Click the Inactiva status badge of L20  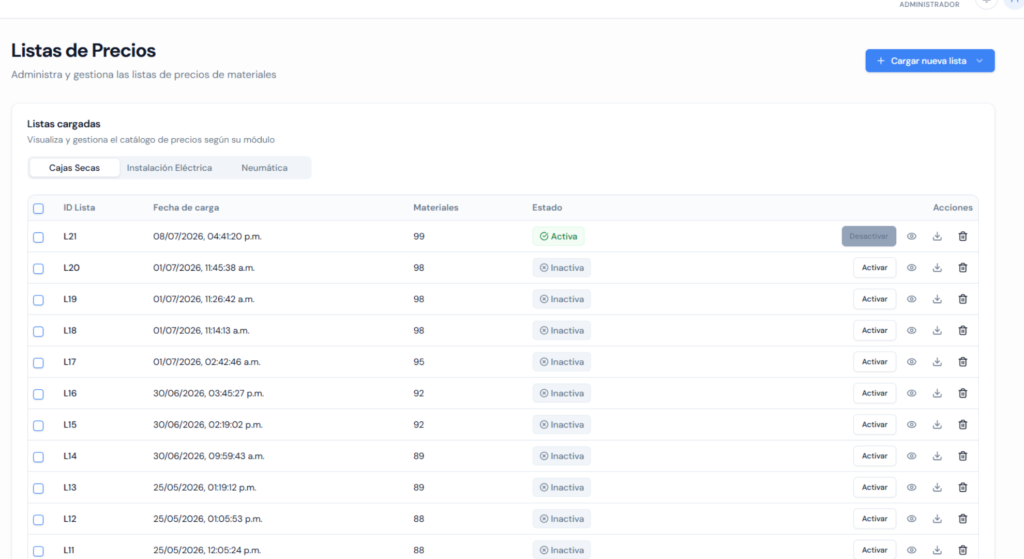click(562, 268)
